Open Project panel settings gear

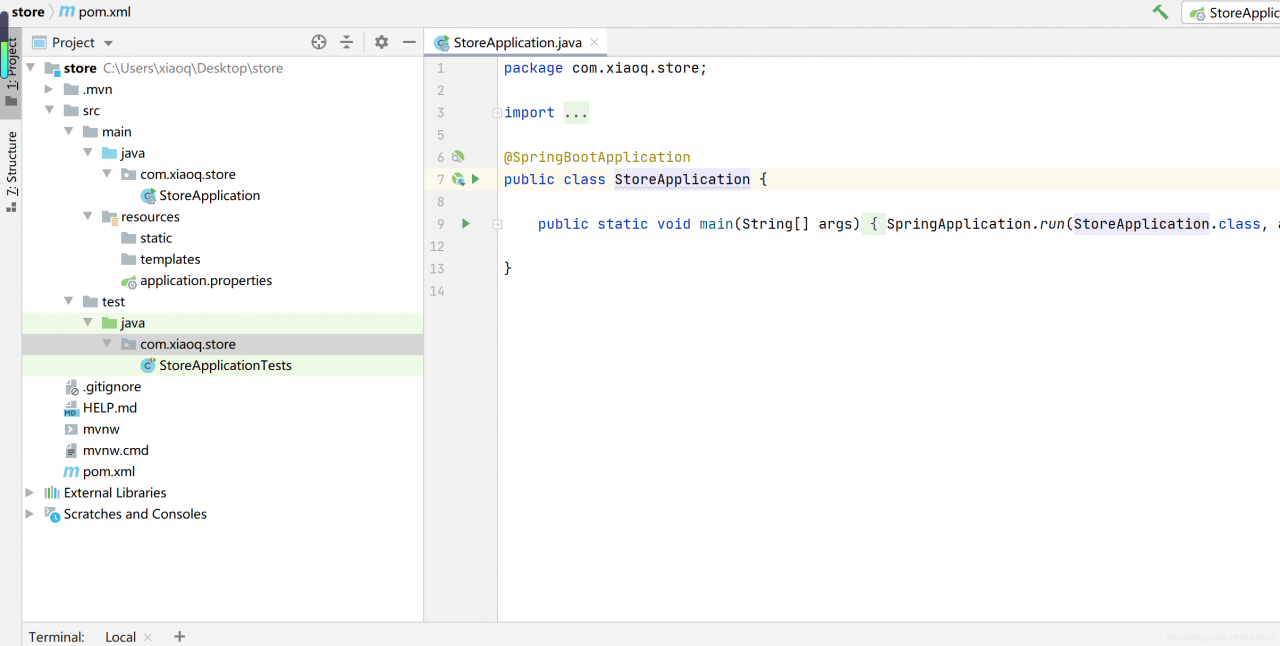[381, 42]
